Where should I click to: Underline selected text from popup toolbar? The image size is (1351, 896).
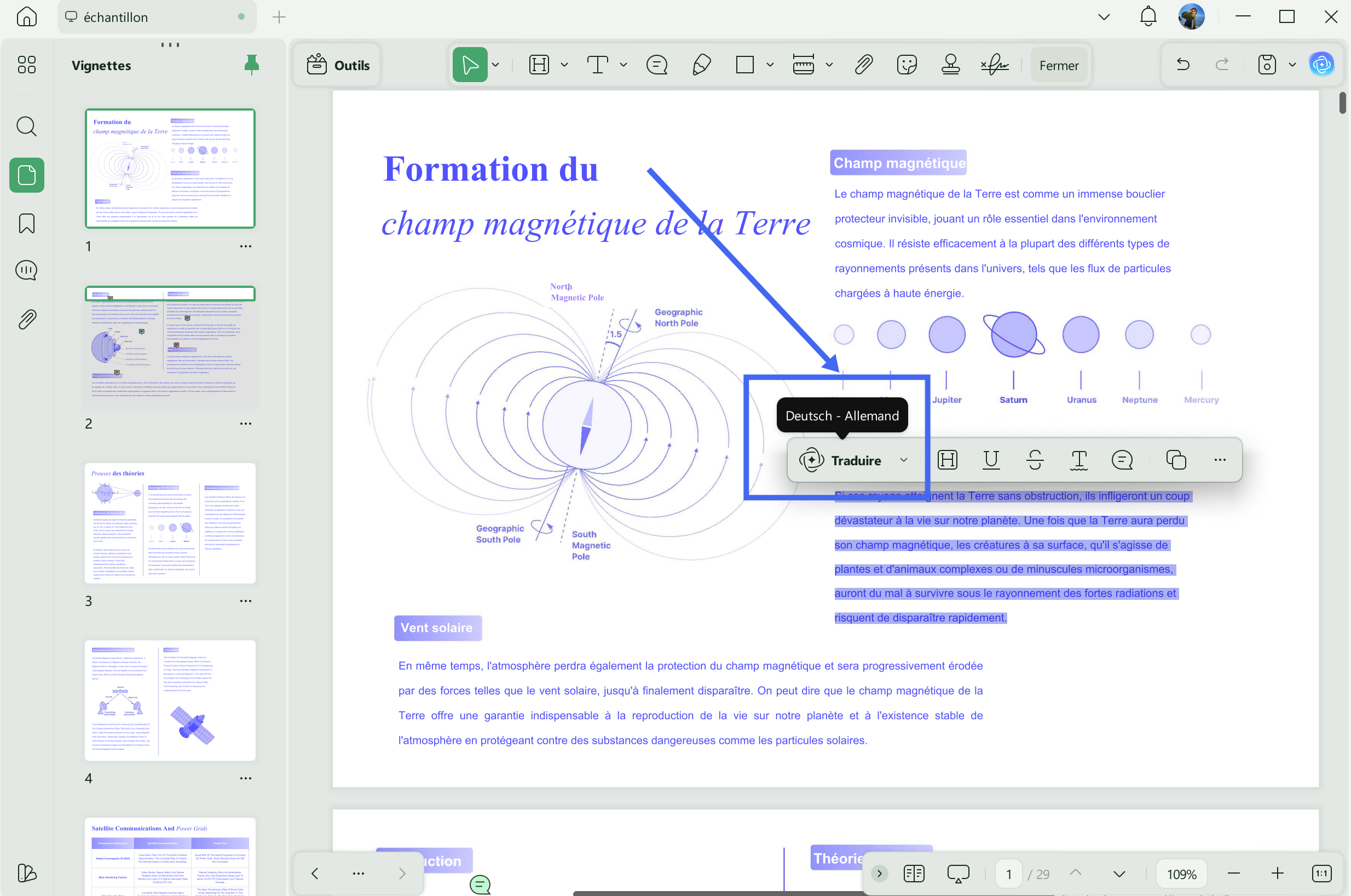point(991,460)
